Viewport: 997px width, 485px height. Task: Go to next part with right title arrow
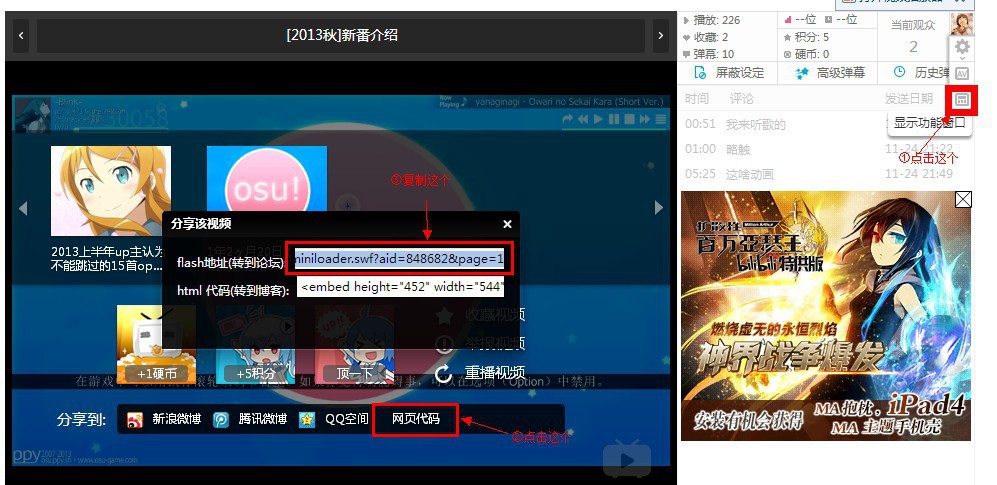pyautogui.click(x=659, y=36)
